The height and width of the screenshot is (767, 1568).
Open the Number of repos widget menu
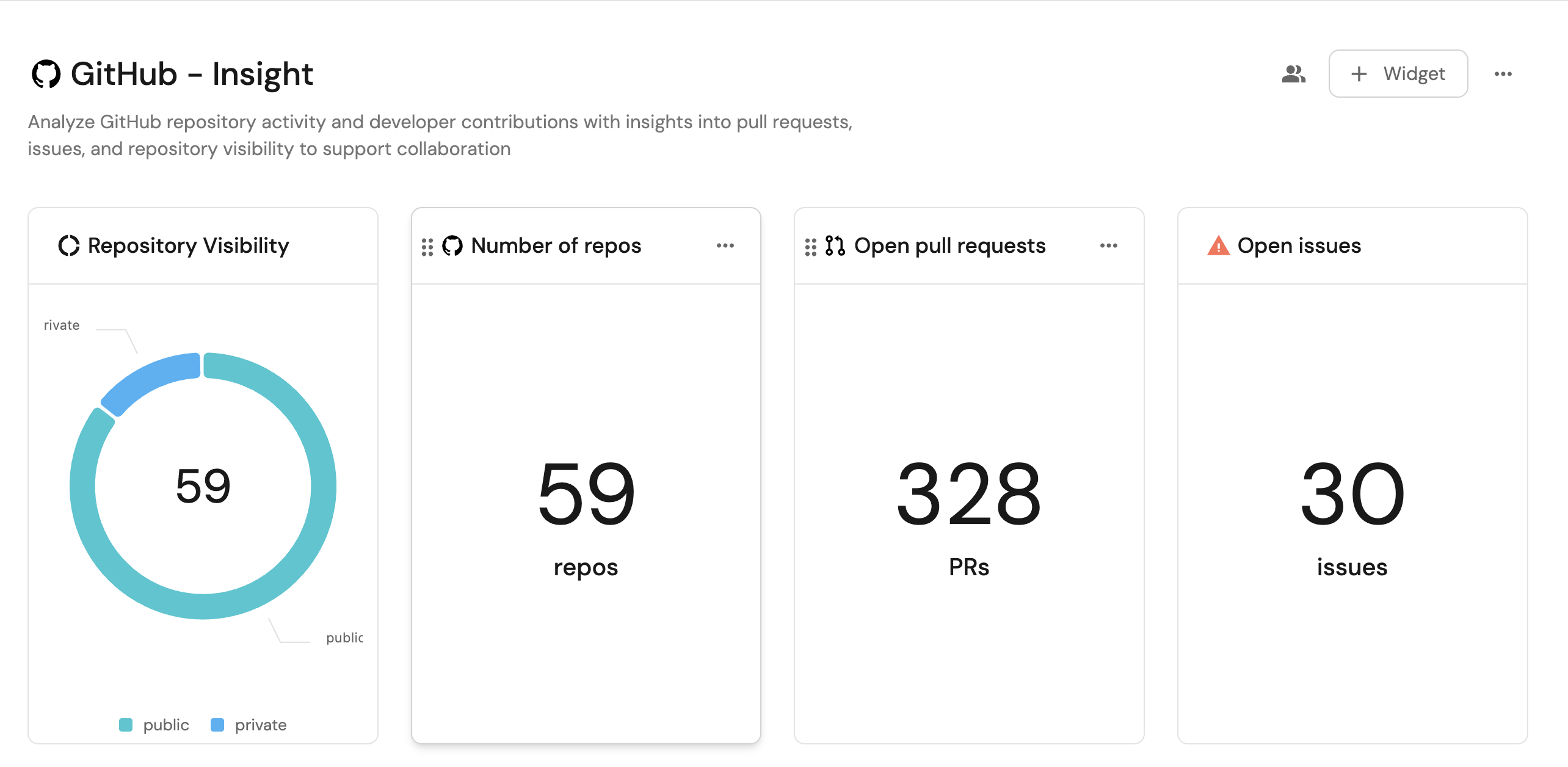(725, 245)
